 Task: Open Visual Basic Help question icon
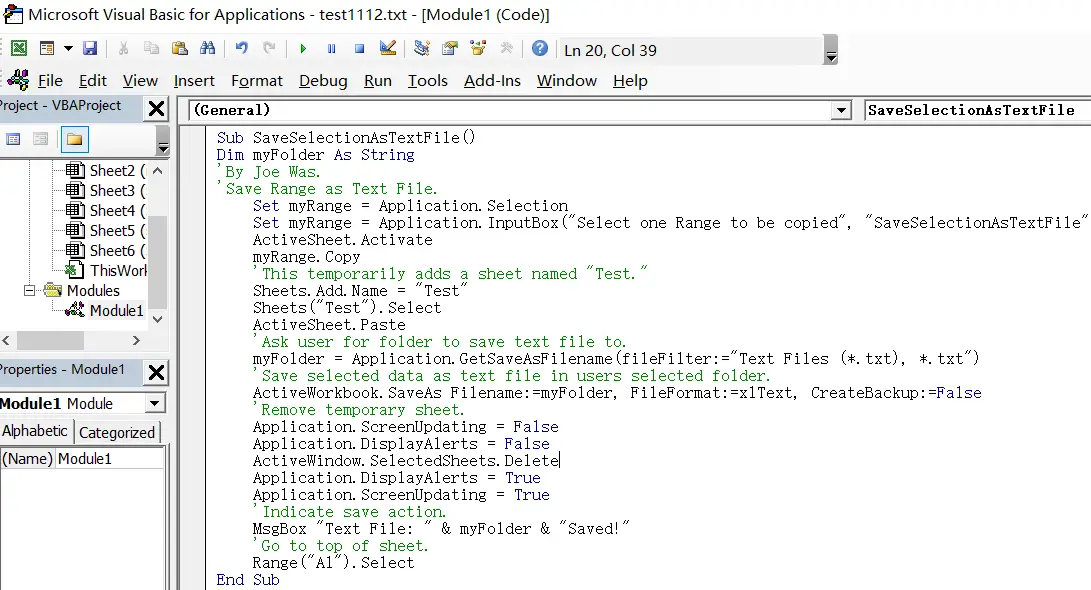[540, 48]
